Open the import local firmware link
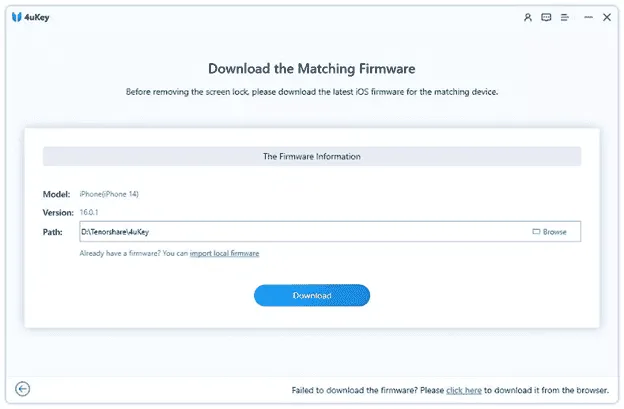 (225, 254)
